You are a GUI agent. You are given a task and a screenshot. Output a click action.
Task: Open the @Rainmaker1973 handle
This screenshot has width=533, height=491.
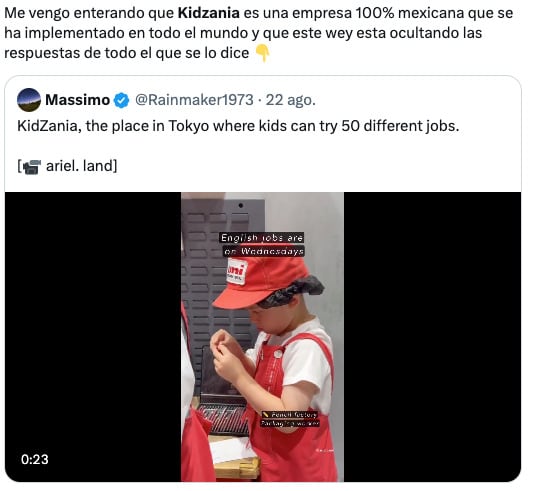pos(194,100)
